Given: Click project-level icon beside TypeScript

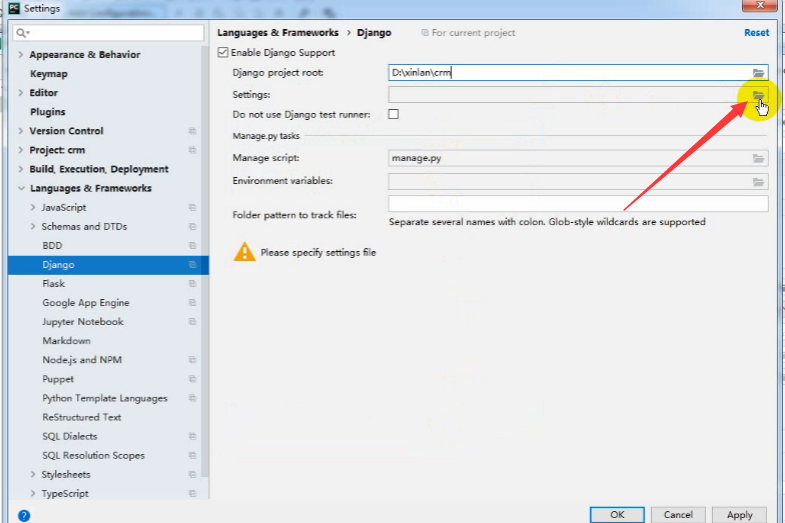Looking at the screenshot, I should [192, 493].
